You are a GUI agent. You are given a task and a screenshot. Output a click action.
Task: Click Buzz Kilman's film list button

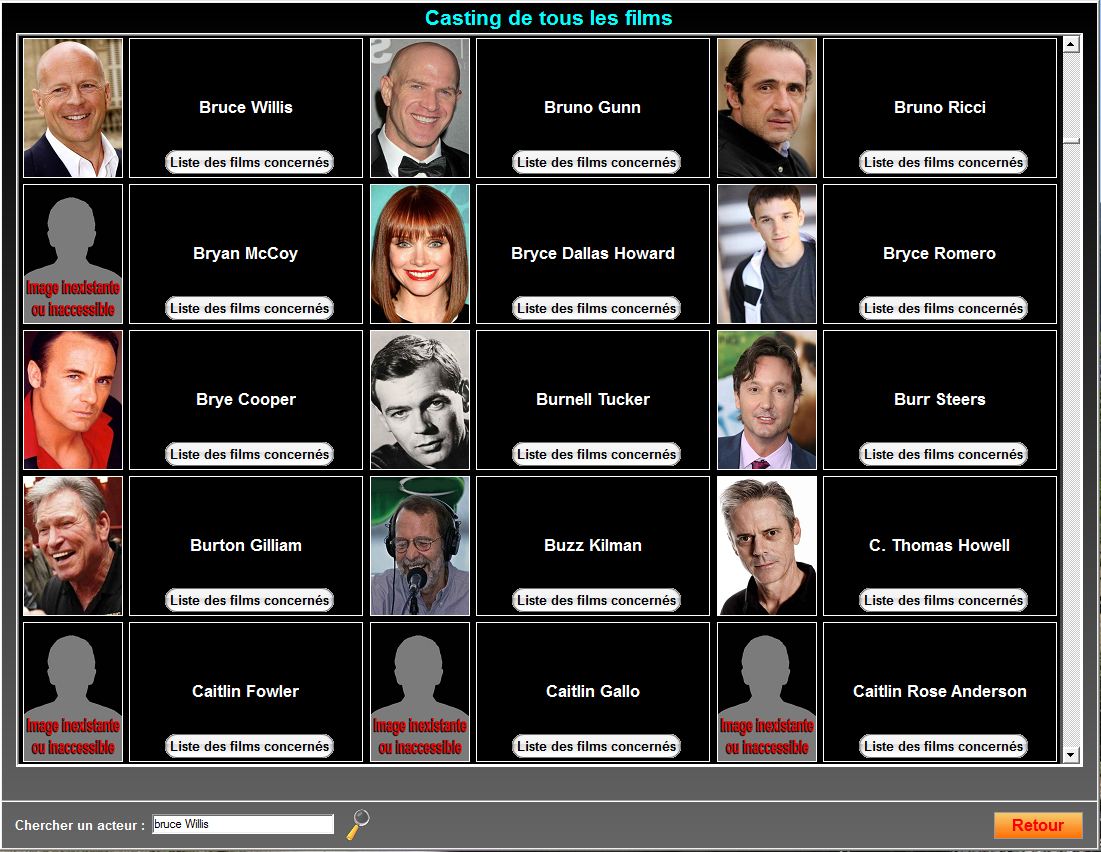[596, 601]
